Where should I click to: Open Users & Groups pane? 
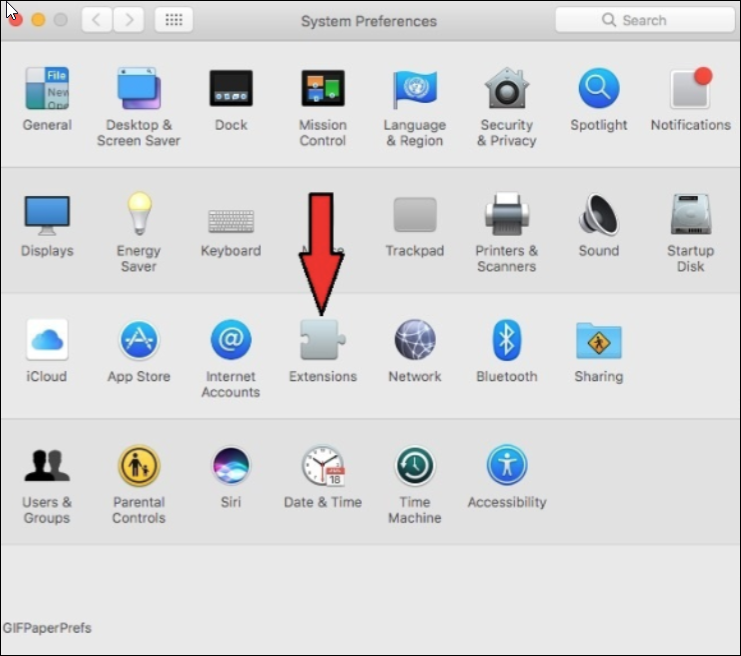click(x=47, y=466)
